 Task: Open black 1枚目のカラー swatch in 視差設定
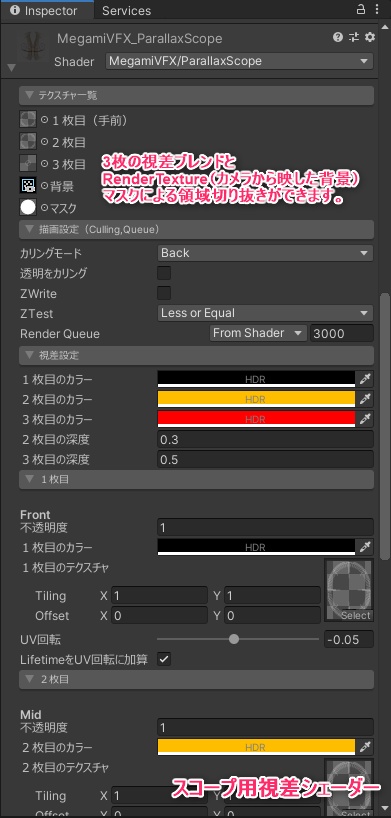tap(256, 379)
